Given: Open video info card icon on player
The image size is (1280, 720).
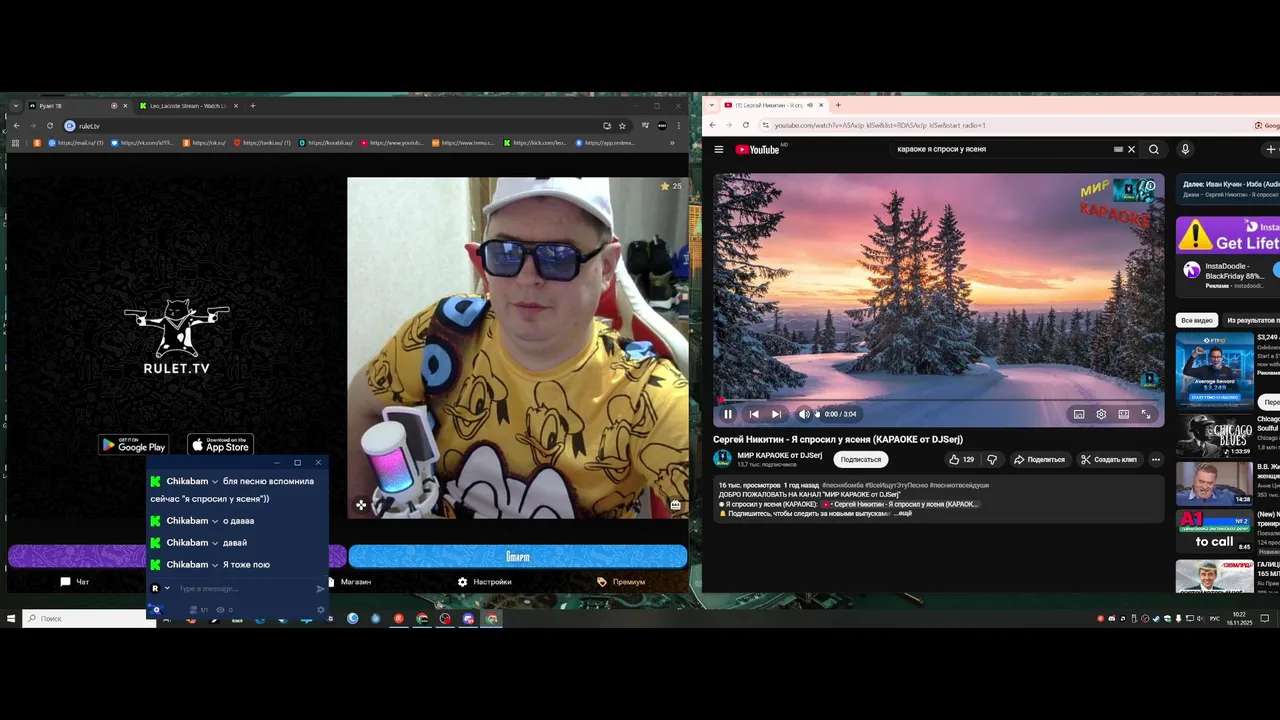Looking at the screenshot, I should pyautogui.click(x=1150, y=186).
